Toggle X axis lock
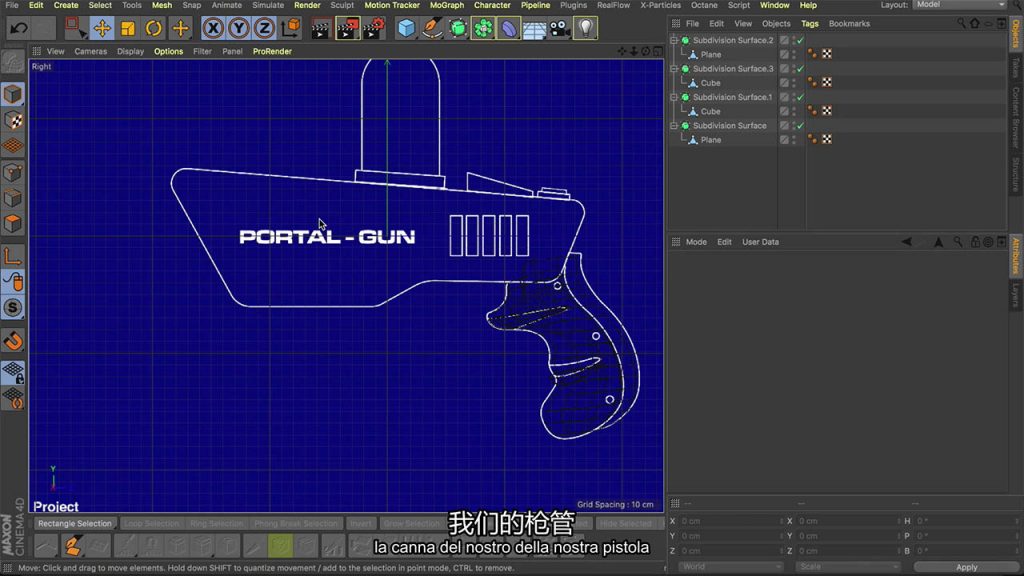 point(213,28)
